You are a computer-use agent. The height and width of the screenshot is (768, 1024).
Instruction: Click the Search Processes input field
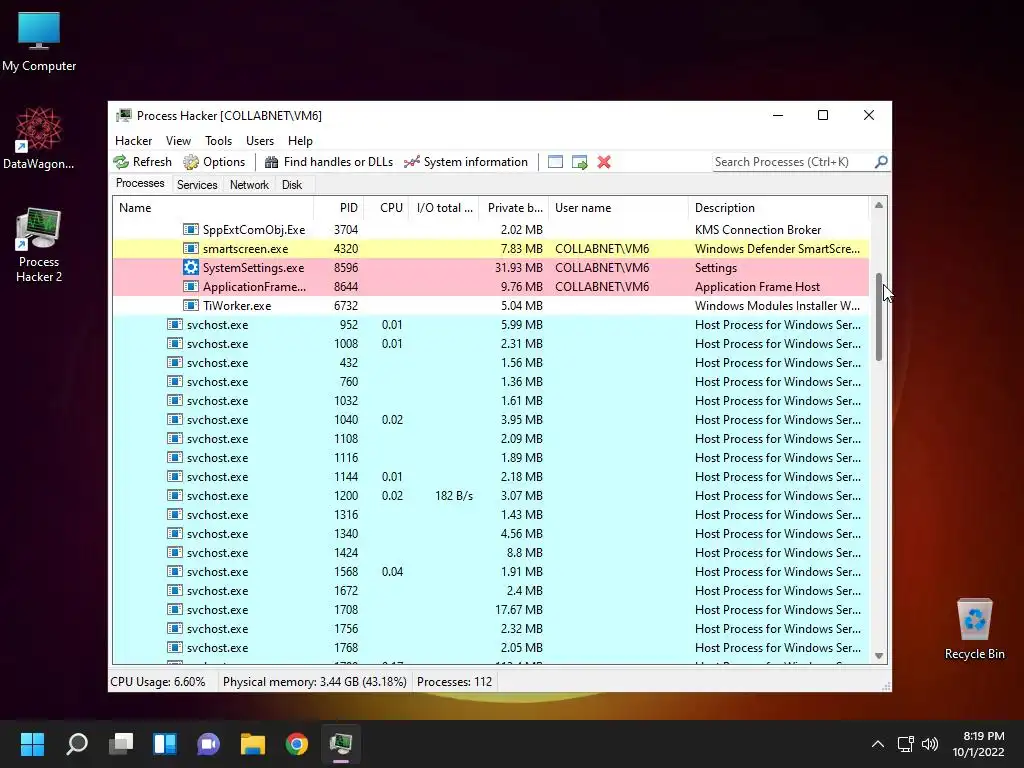pos(793,162)
